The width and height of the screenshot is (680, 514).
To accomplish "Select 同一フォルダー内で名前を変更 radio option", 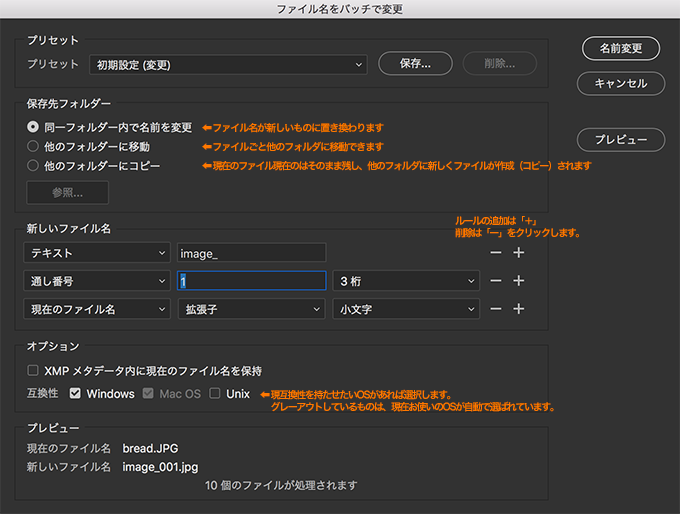I will 33,127.
